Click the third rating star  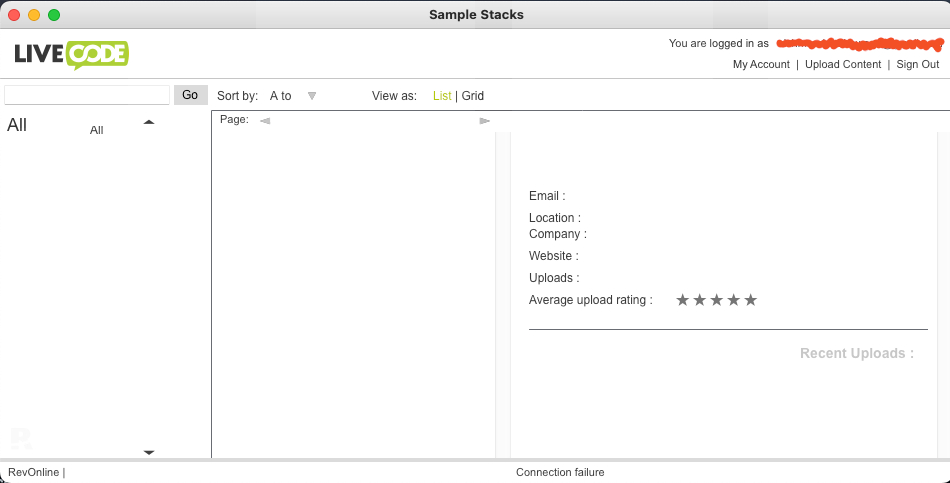pyautogui.click(x=717, y=300)
